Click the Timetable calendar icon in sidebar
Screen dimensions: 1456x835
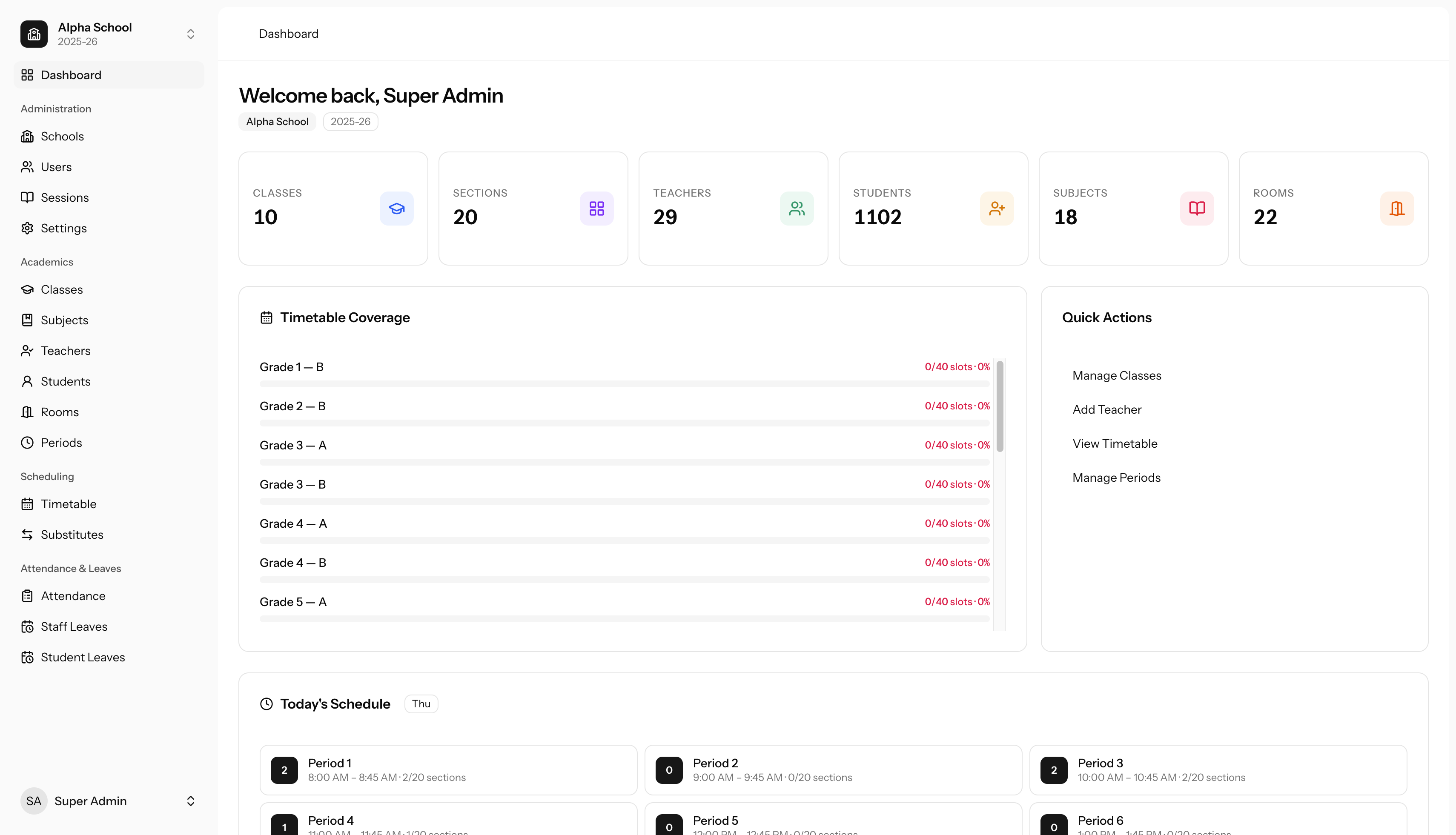(x=28, y=503)
